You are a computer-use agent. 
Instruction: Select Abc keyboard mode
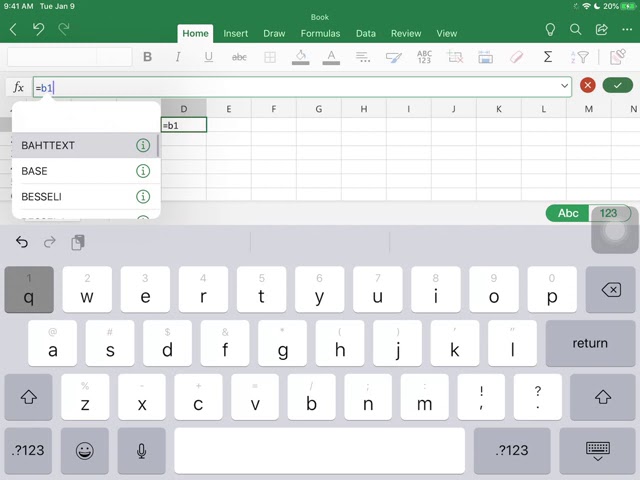click(568, 213)
